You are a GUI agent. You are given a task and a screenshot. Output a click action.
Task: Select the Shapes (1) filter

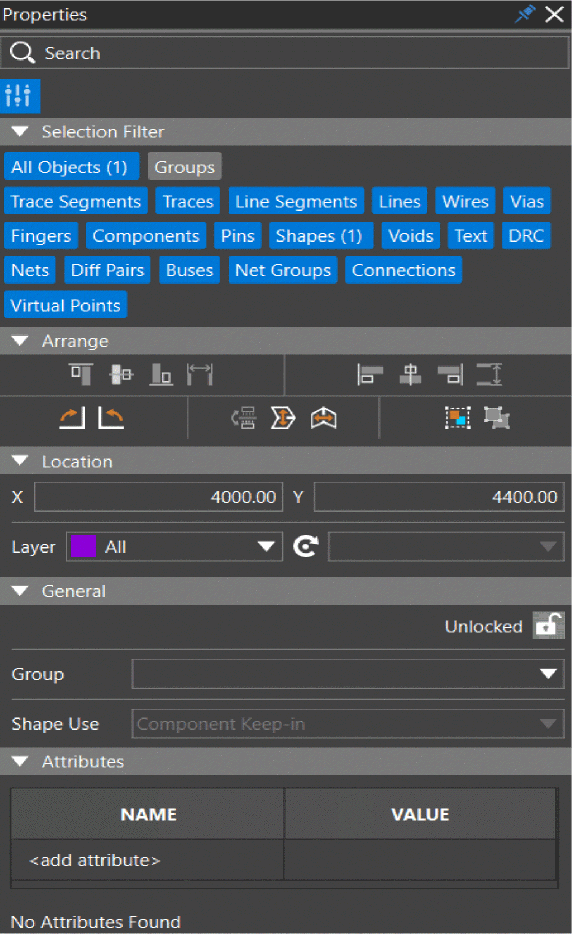320,236
